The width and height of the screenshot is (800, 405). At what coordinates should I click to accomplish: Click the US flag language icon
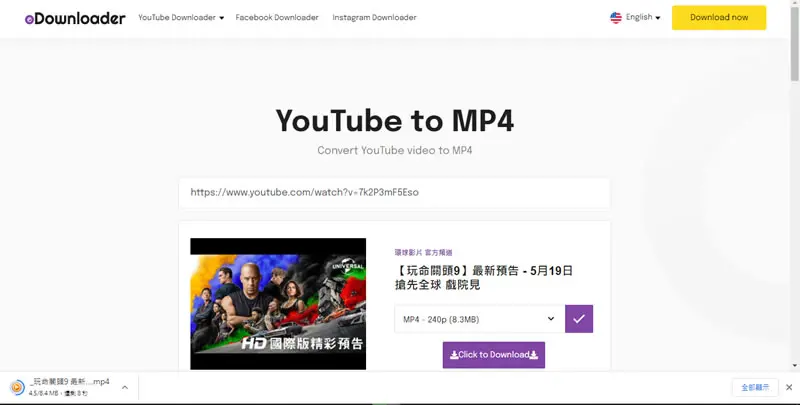tap(616, 17)
